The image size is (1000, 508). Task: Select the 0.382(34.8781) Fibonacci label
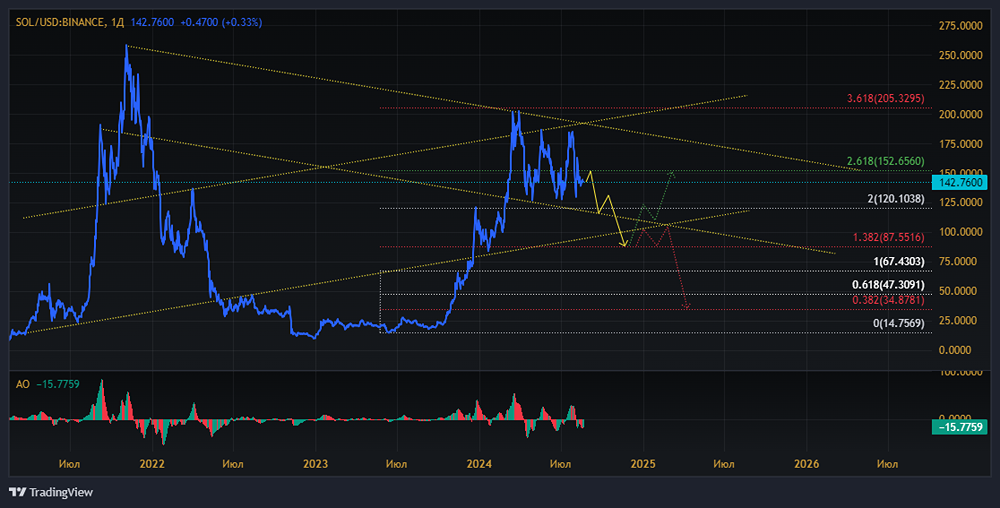[x=888, y=299]
